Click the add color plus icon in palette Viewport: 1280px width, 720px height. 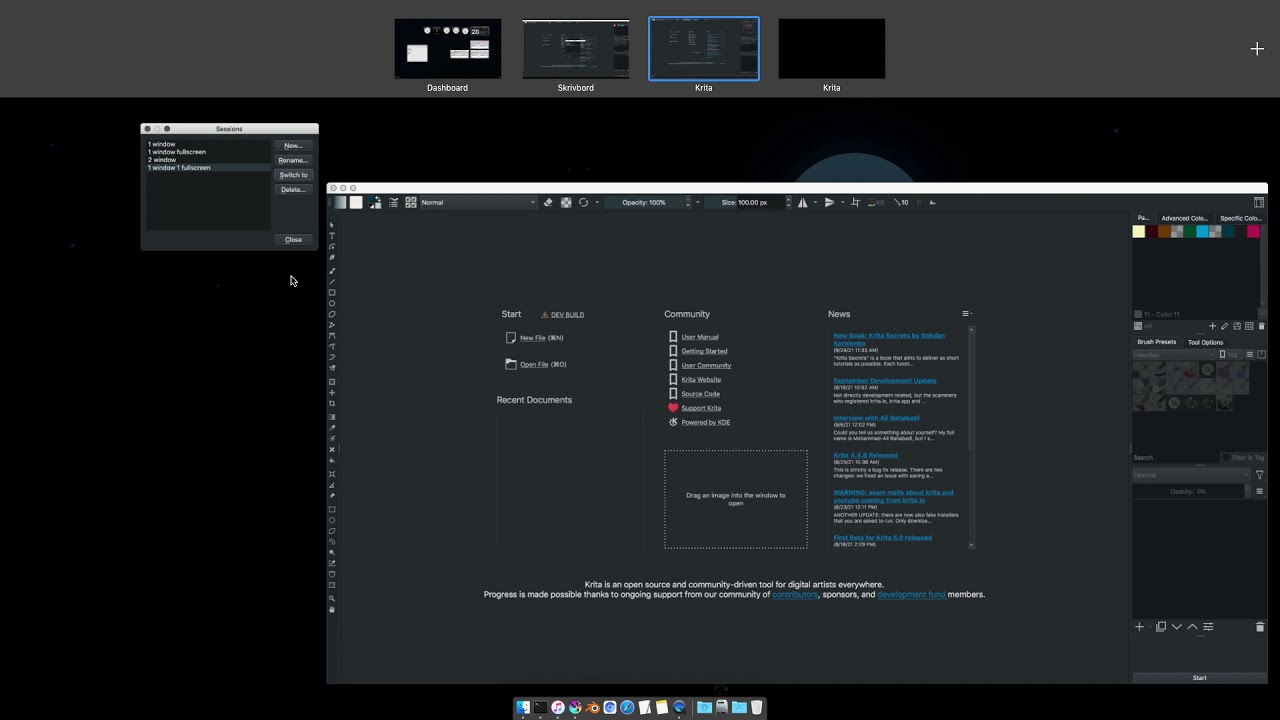coord(1212,326)
